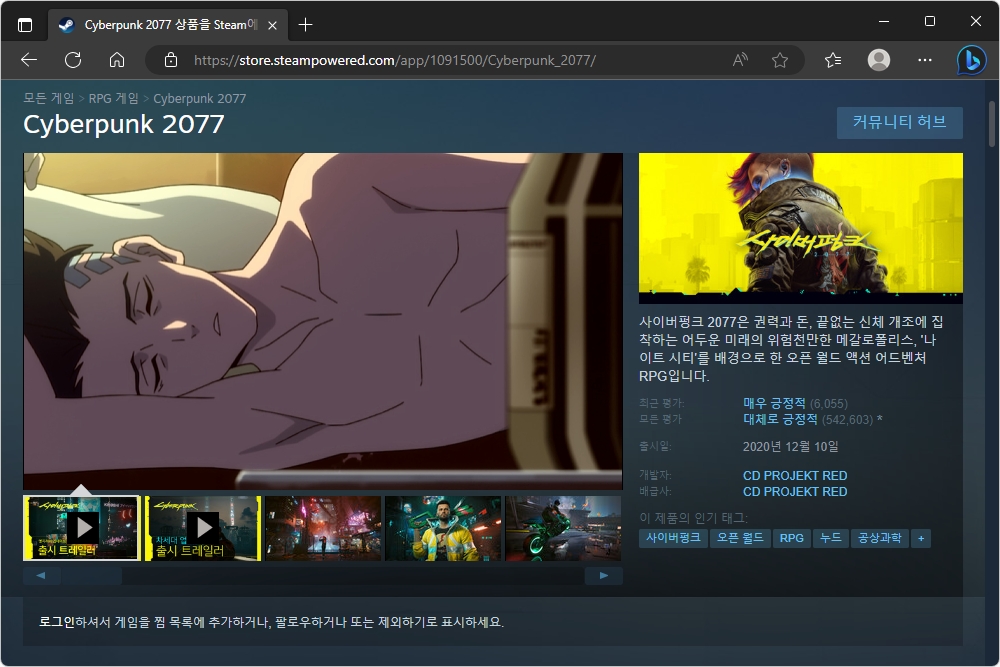Play the 차세대 업 출시 트레일러 thumbnail

point(203,528)
